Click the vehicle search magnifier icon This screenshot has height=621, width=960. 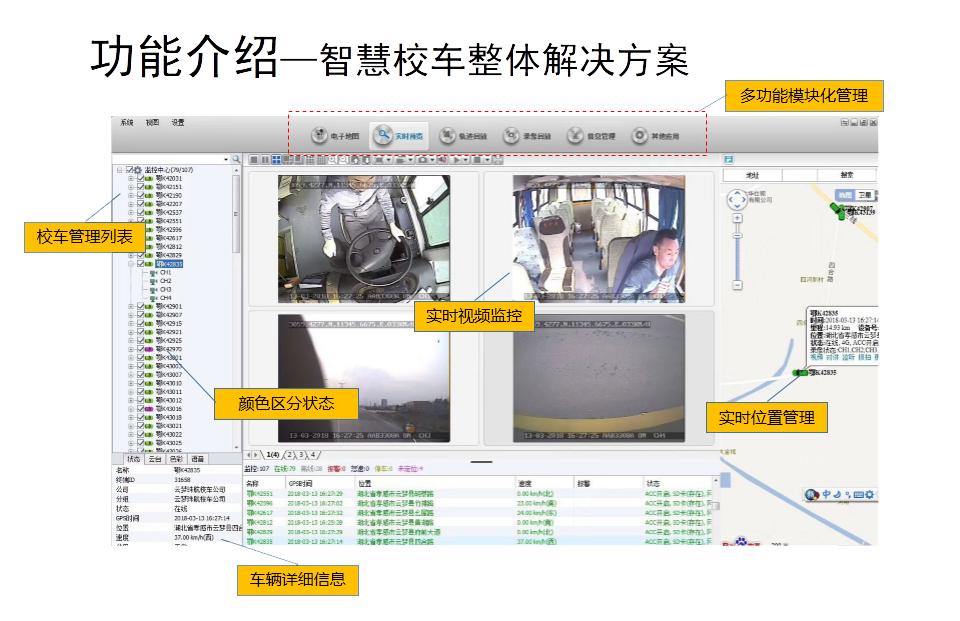point(237,159)
